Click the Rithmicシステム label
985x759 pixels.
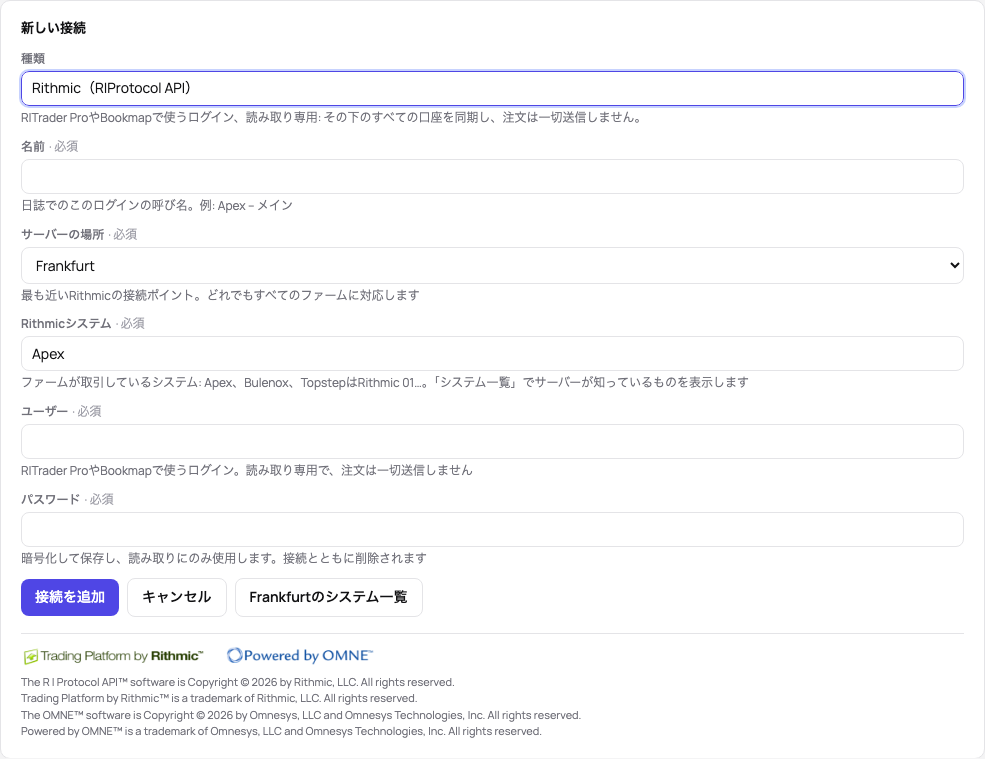point(66,324)
